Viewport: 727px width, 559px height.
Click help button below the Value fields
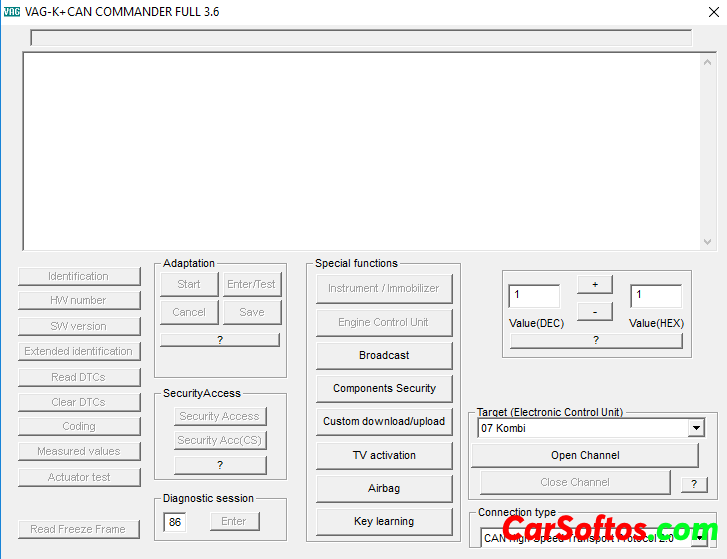click(x=596, y=340)
